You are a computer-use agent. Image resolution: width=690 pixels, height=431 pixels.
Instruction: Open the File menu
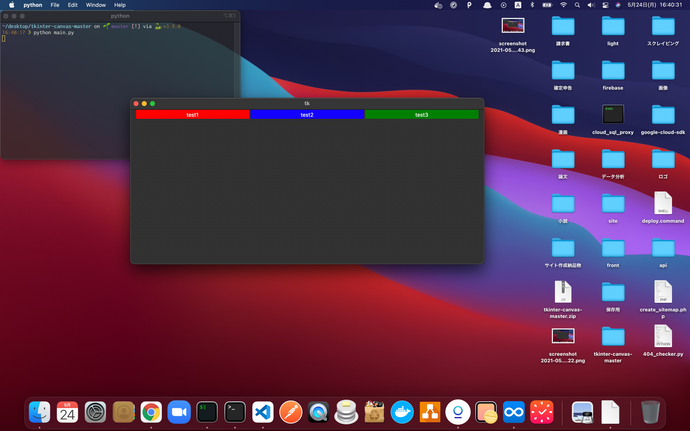(55, 5)
